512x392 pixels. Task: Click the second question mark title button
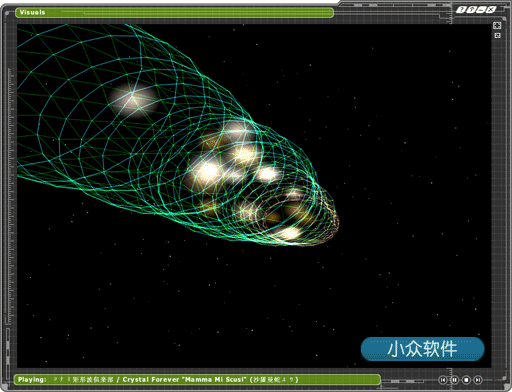point(471,10)
